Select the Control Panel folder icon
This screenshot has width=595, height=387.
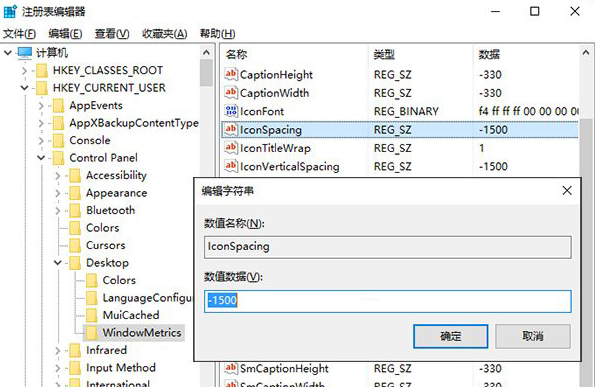pos(58,158)
